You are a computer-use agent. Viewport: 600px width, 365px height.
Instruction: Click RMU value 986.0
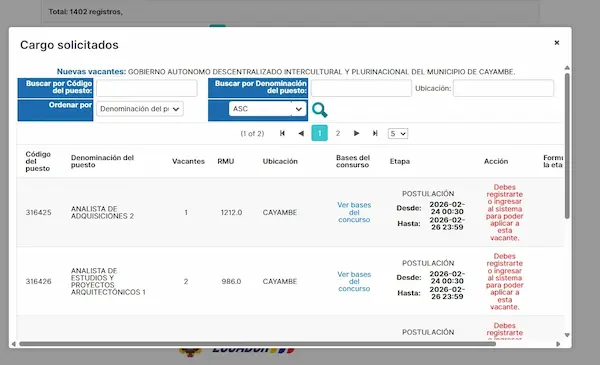click(x=231, y=281)
